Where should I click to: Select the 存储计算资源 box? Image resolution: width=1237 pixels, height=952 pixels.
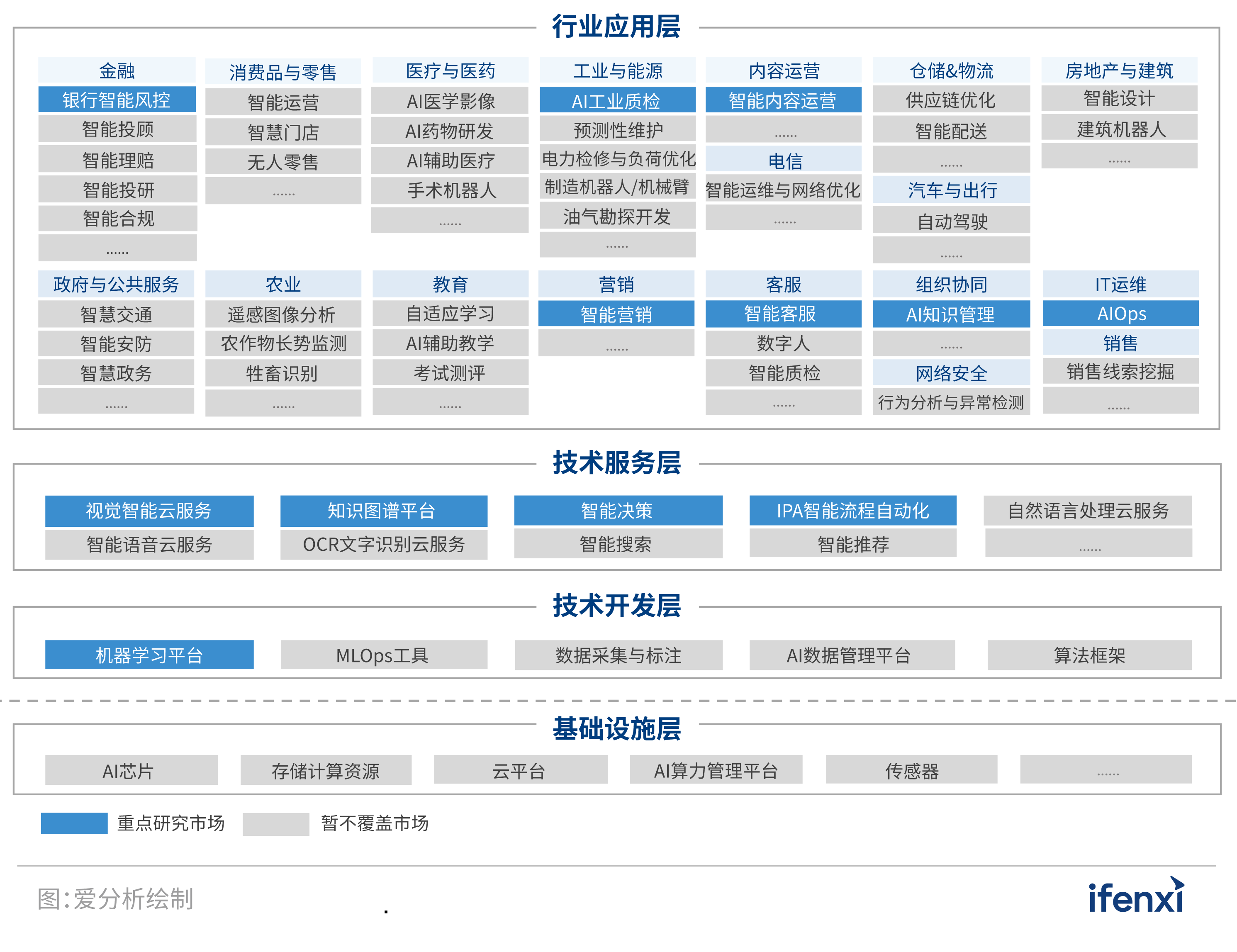326,769
